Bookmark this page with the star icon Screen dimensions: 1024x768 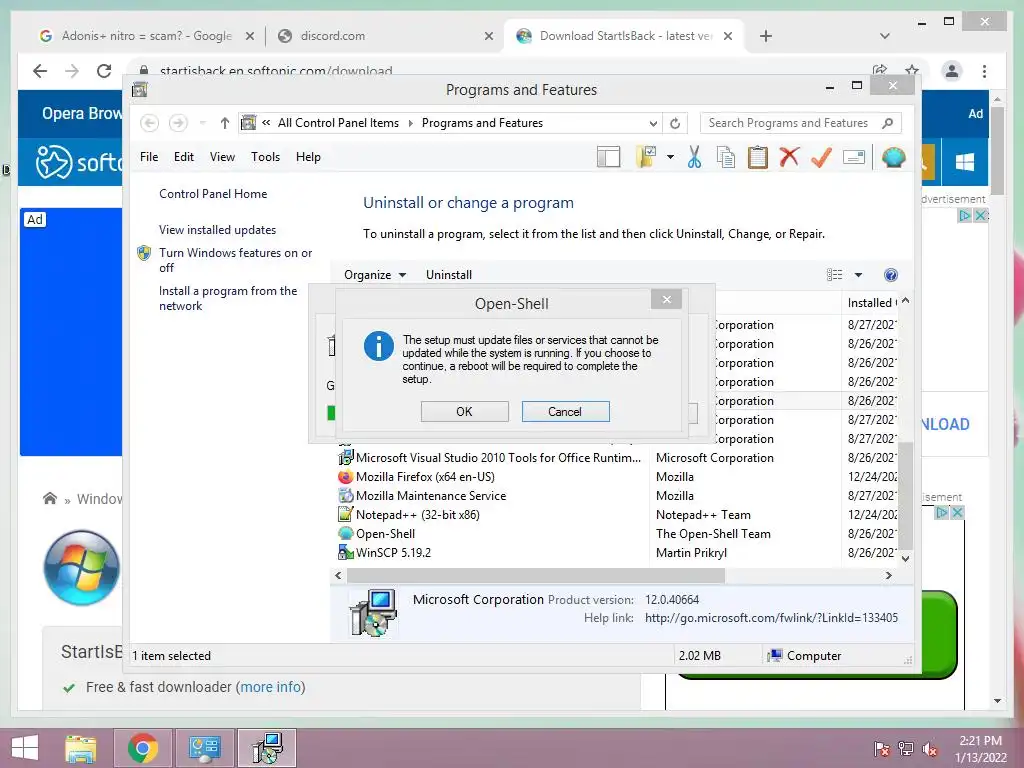[x=912, y=70]
